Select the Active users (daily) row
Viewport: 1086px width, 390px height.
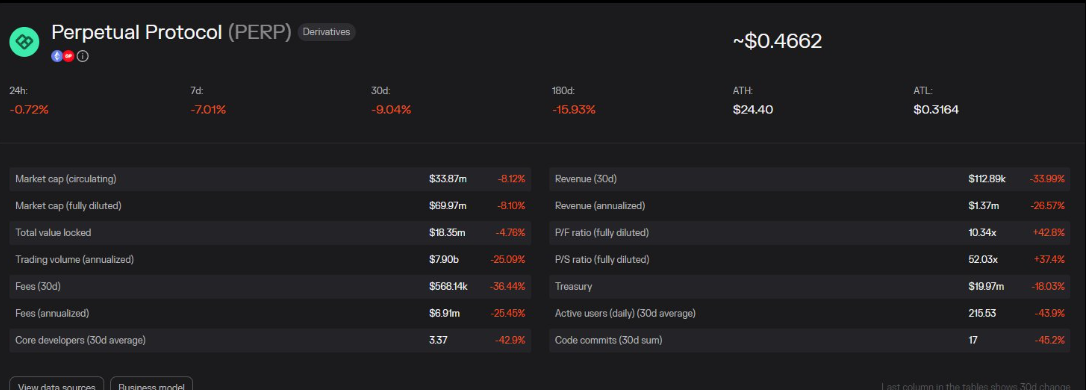[x=810, y=313]
